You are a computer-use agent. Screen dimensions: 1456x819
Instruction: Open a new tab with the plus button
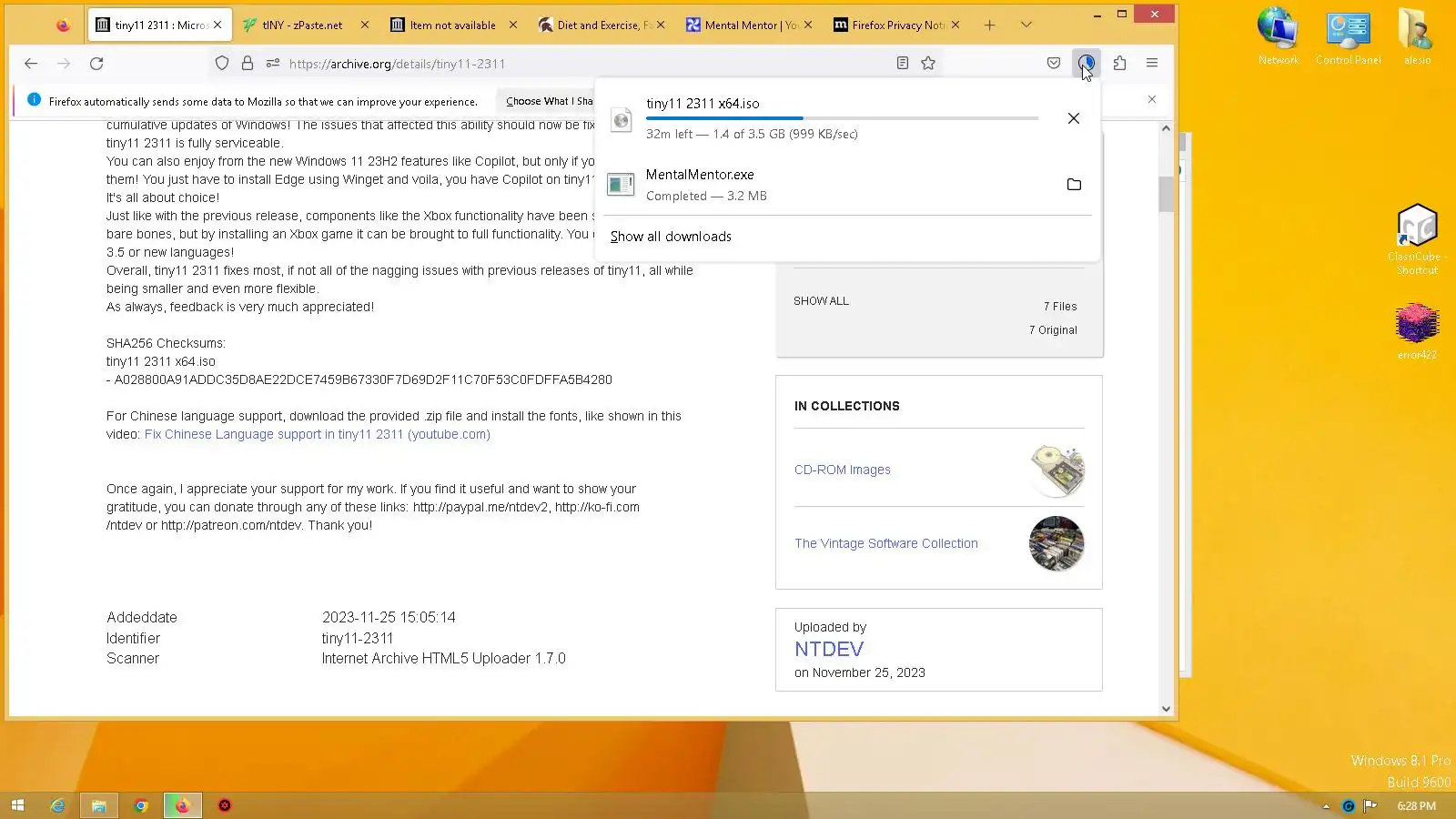click(990, 25)
